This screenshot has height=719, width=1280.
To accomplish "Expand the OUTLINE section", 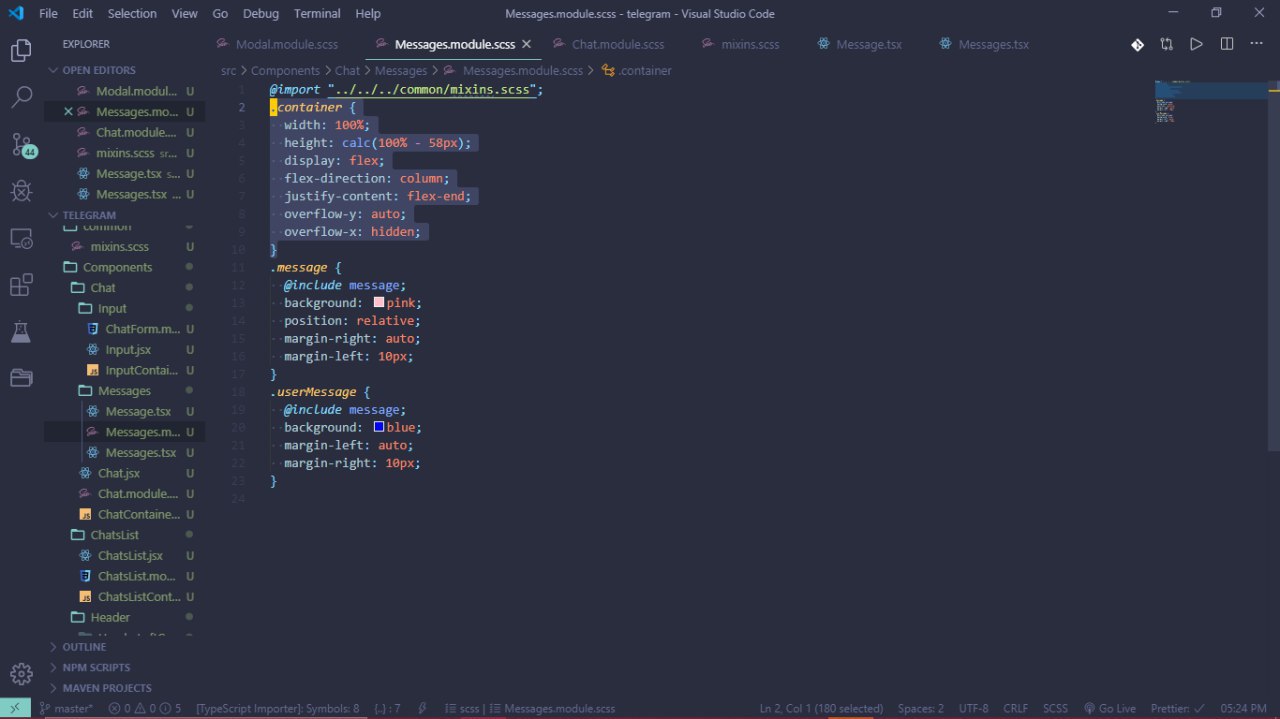I will pos(84,647).
